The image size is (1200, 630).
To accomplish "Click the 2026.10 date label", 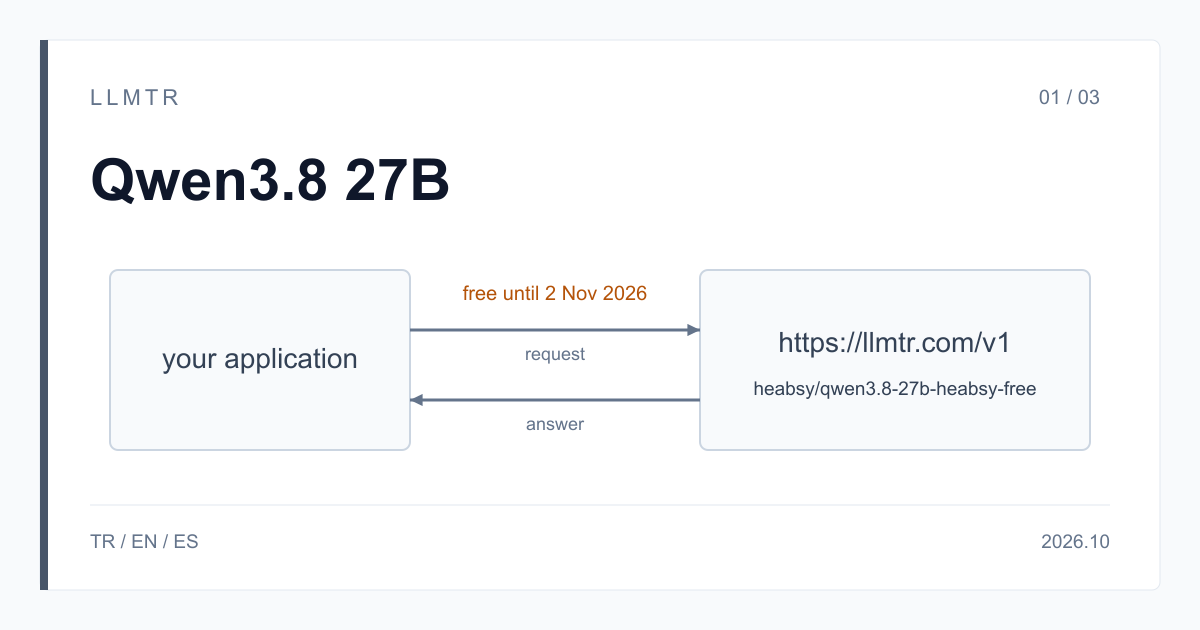I will 1075,542.
